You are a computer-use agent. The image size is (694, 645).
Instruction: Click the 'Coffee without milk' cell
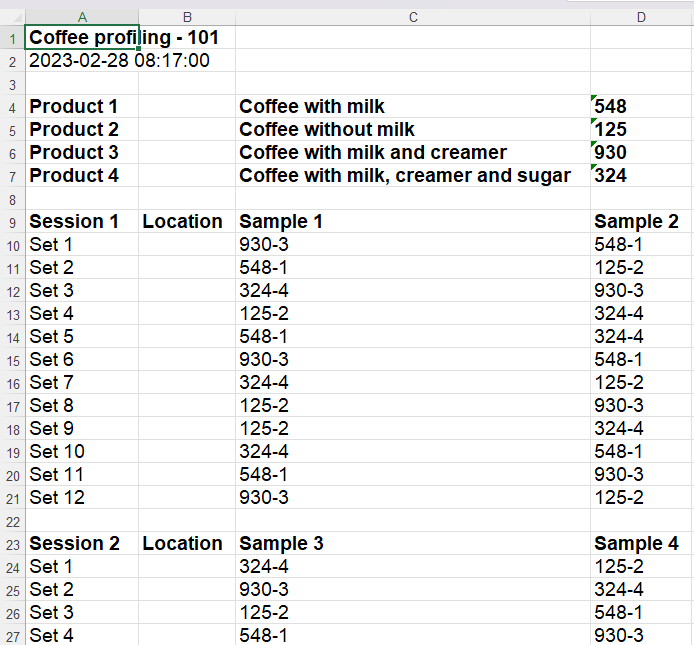point(413,130)
